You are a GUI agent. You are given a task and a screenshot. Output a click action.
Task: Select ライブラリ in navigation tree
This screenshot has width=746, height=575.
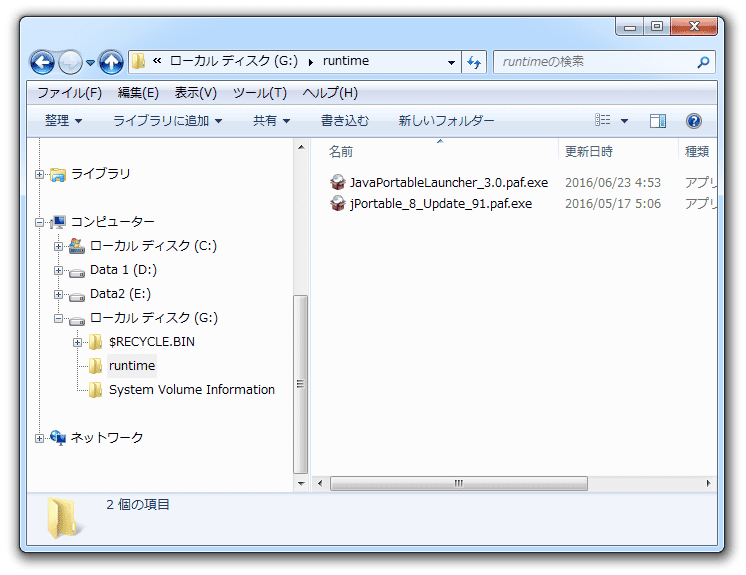tap(100, 174)
